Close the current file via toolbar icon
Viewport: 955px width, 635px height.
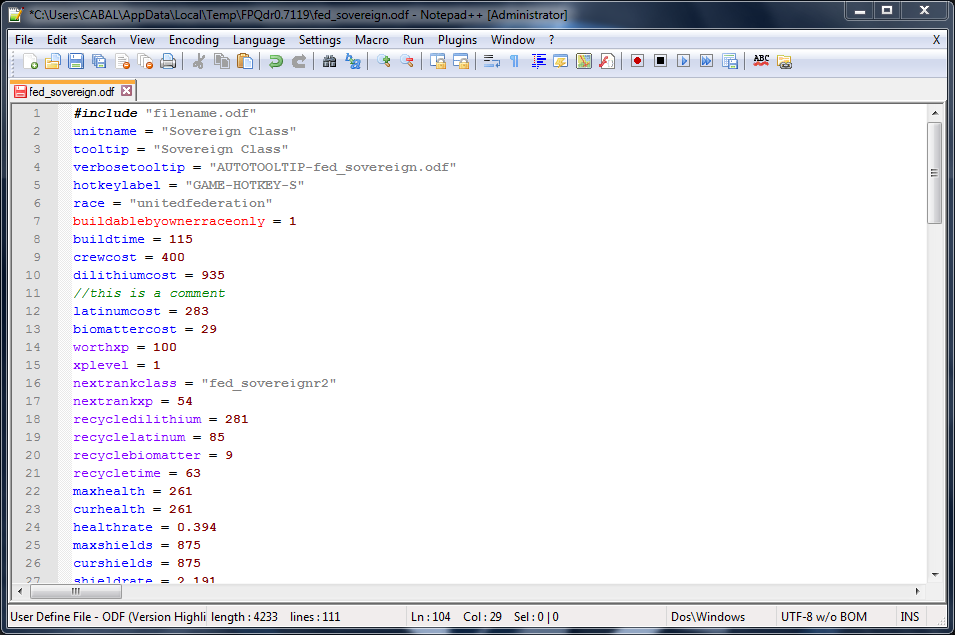[122, 61]
